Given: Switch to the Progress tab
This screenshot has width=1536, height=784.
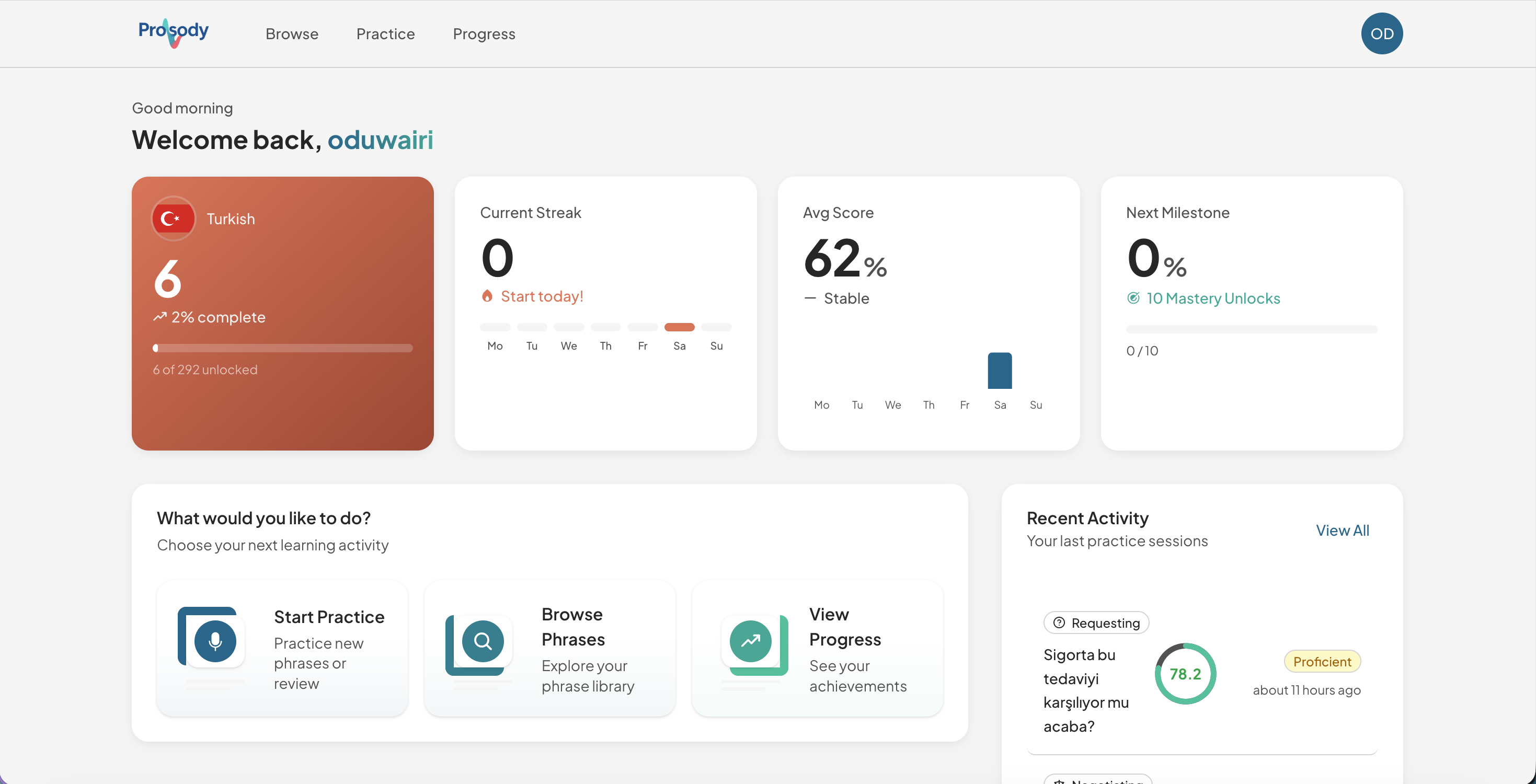Looking at the screenshot, I should coord(484,34).
